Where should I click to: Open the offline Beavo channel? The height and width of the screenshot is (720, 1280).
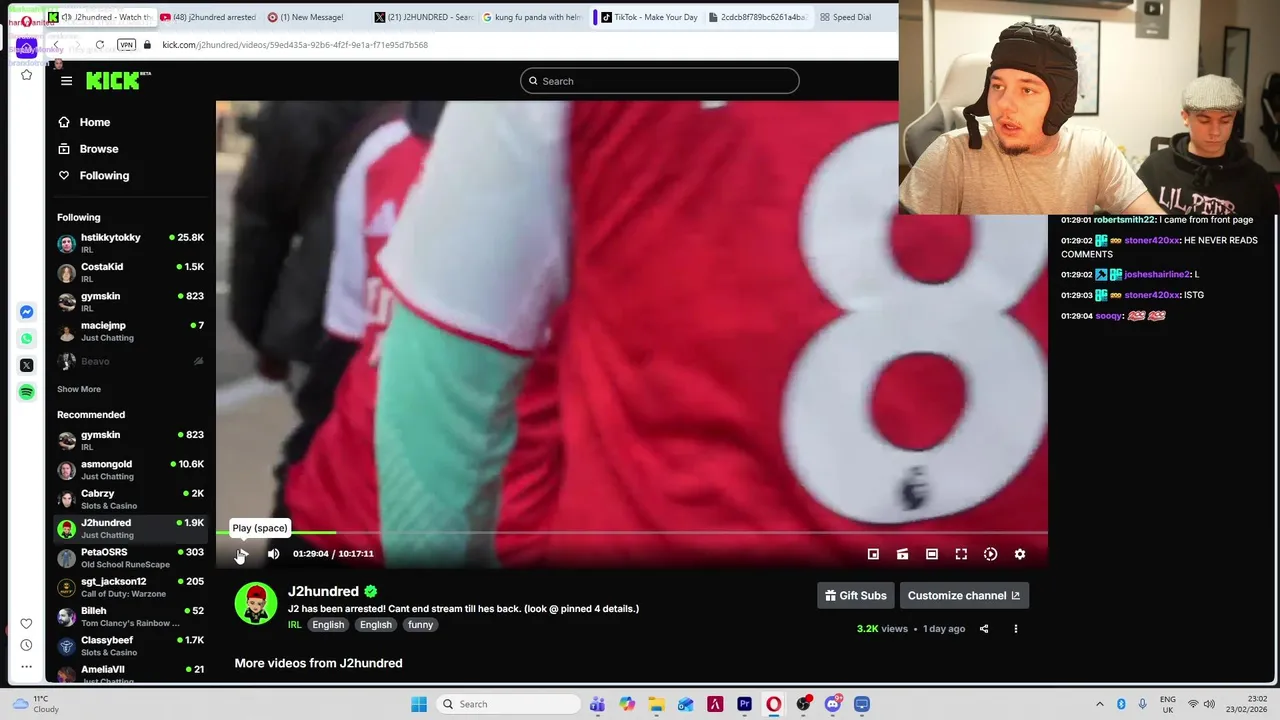pos(131,361)
